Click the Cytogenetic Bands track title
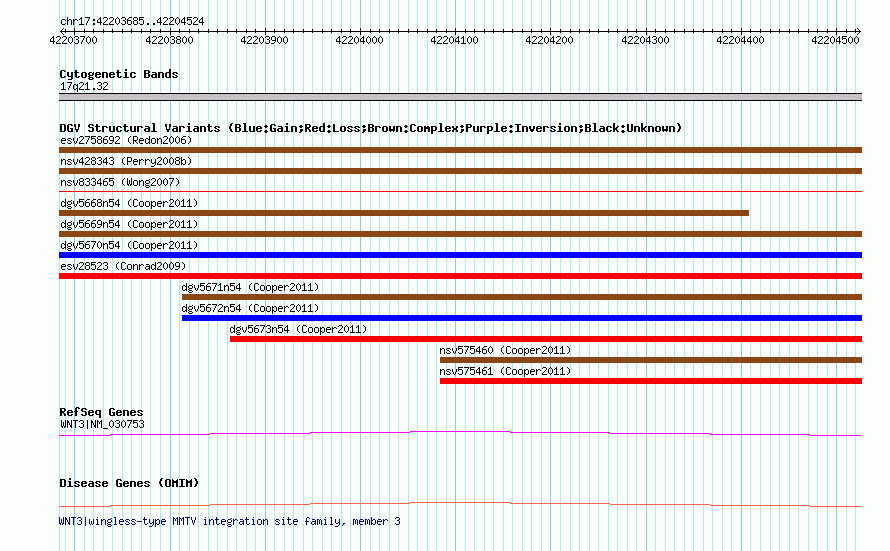Screen dimensions: 890x551 coord(119,74)
